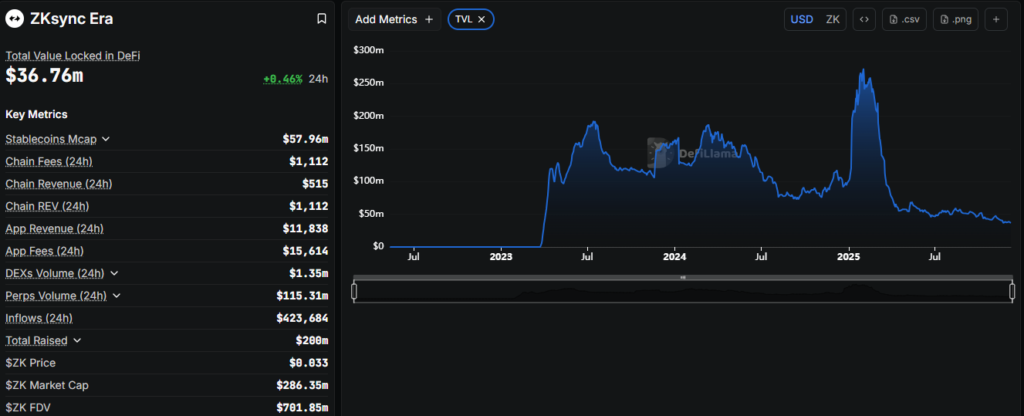Viewport: 1024px width, 416px height.
Task: Click the right handle of time range slider
Action: click(1011, 291)
